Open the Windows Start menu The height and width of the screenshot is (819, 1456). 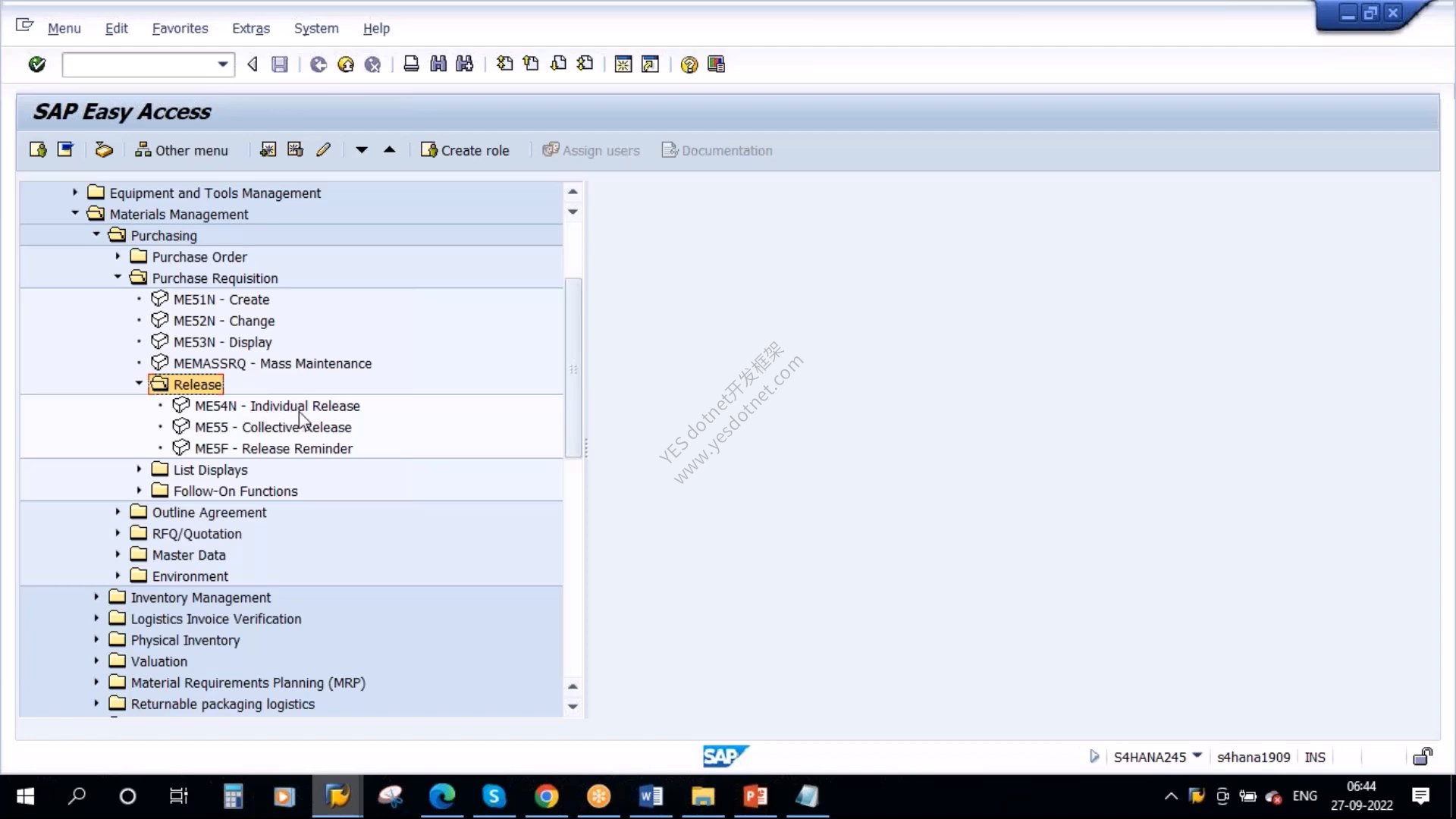pos(25,796)
